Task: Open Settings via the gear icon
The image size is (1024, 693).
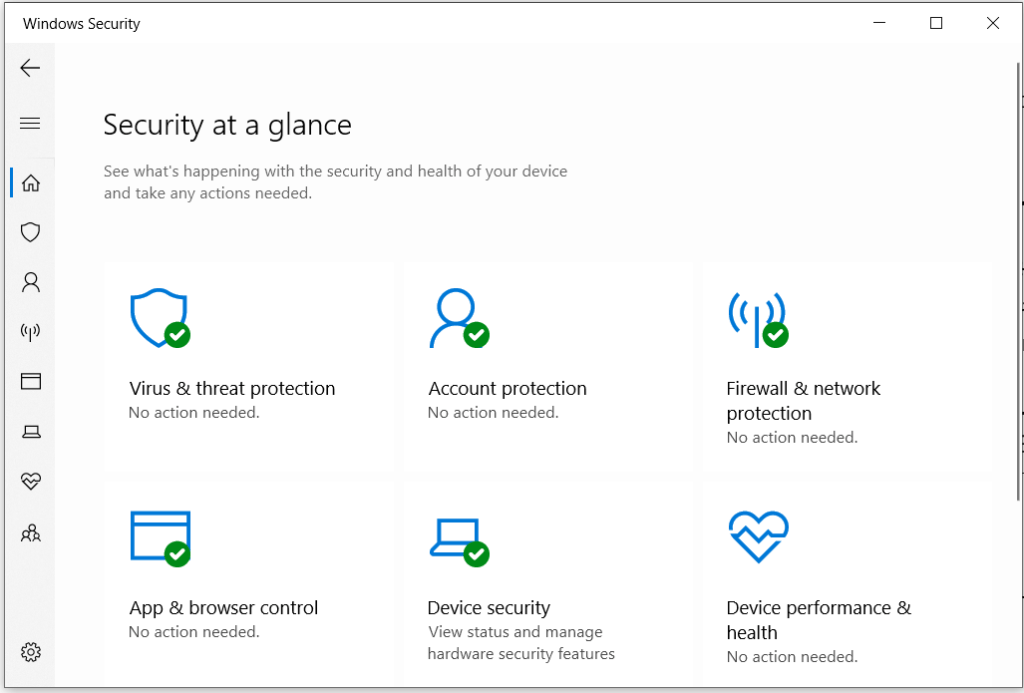Action: 30,652
